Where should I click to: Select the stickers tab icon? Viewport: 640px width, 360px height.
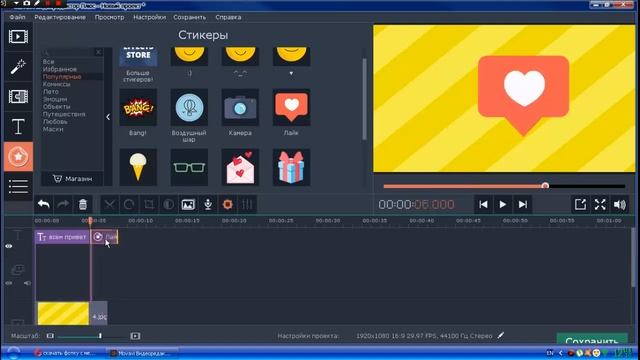[18, 157]
